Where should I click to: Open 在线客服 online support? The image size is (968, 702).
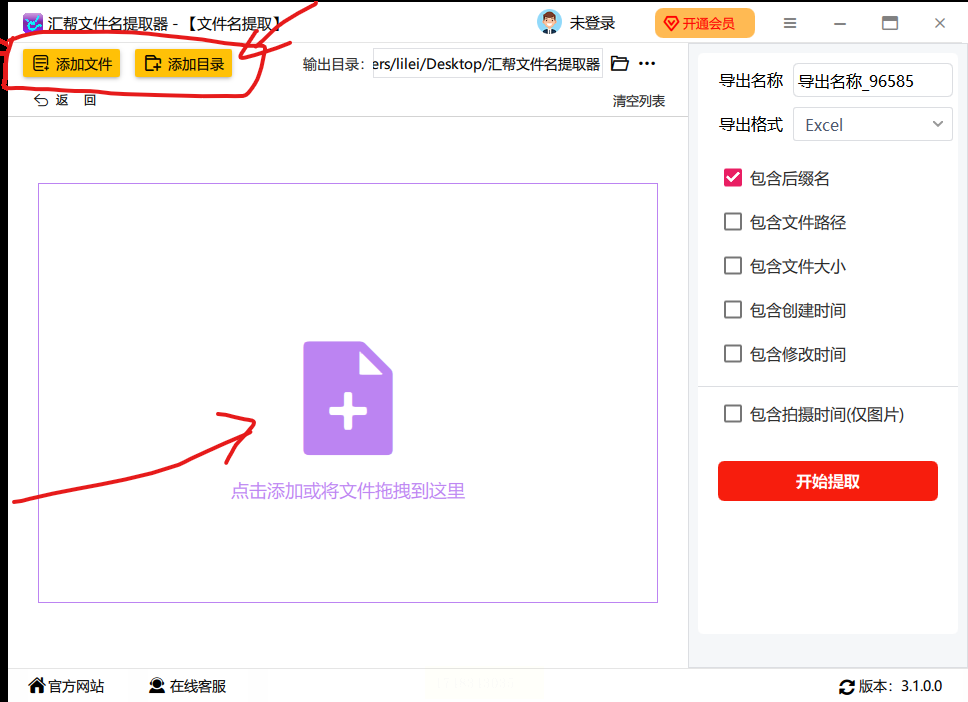(188, 686)
